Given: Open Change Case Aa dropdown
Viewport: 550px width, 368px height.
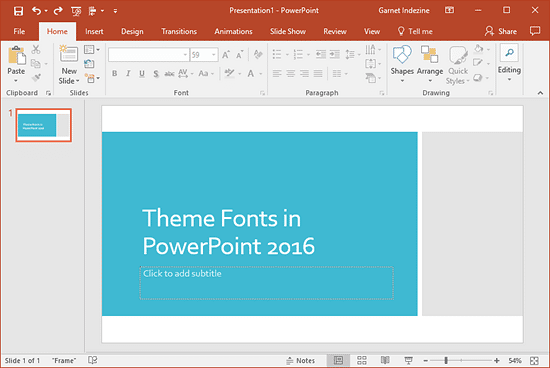Looking at the screenshot, I should (206, 74).
